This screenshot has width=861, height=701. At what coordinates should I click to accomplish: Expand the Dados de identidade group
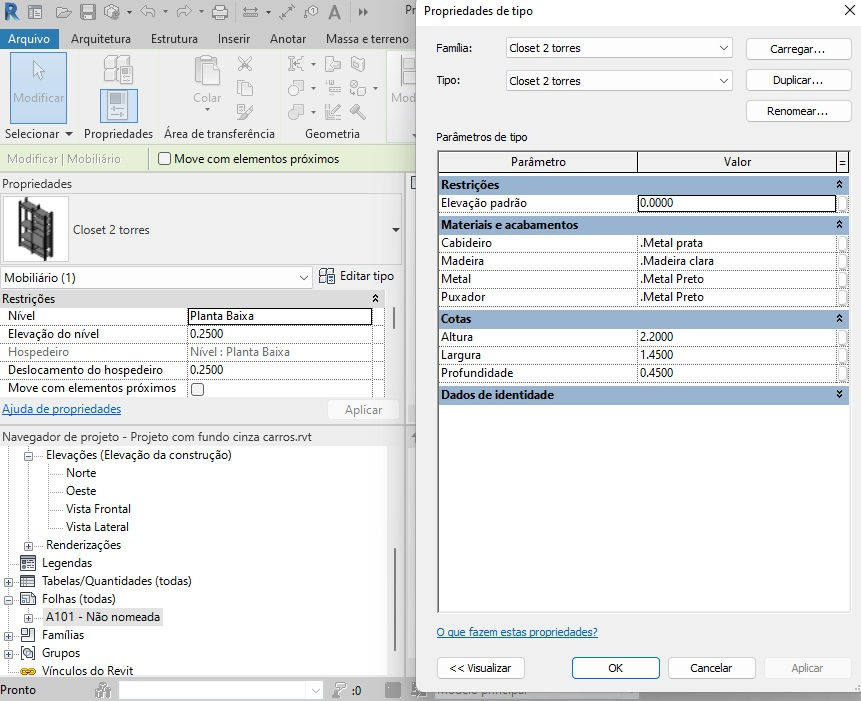click(x=839, y=395)
